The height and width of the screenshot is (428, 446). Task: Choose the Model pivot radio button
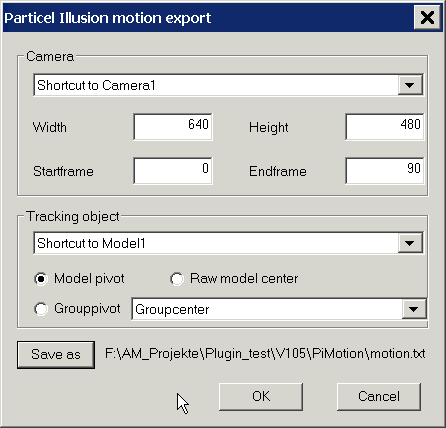click(x=41, y=279)
